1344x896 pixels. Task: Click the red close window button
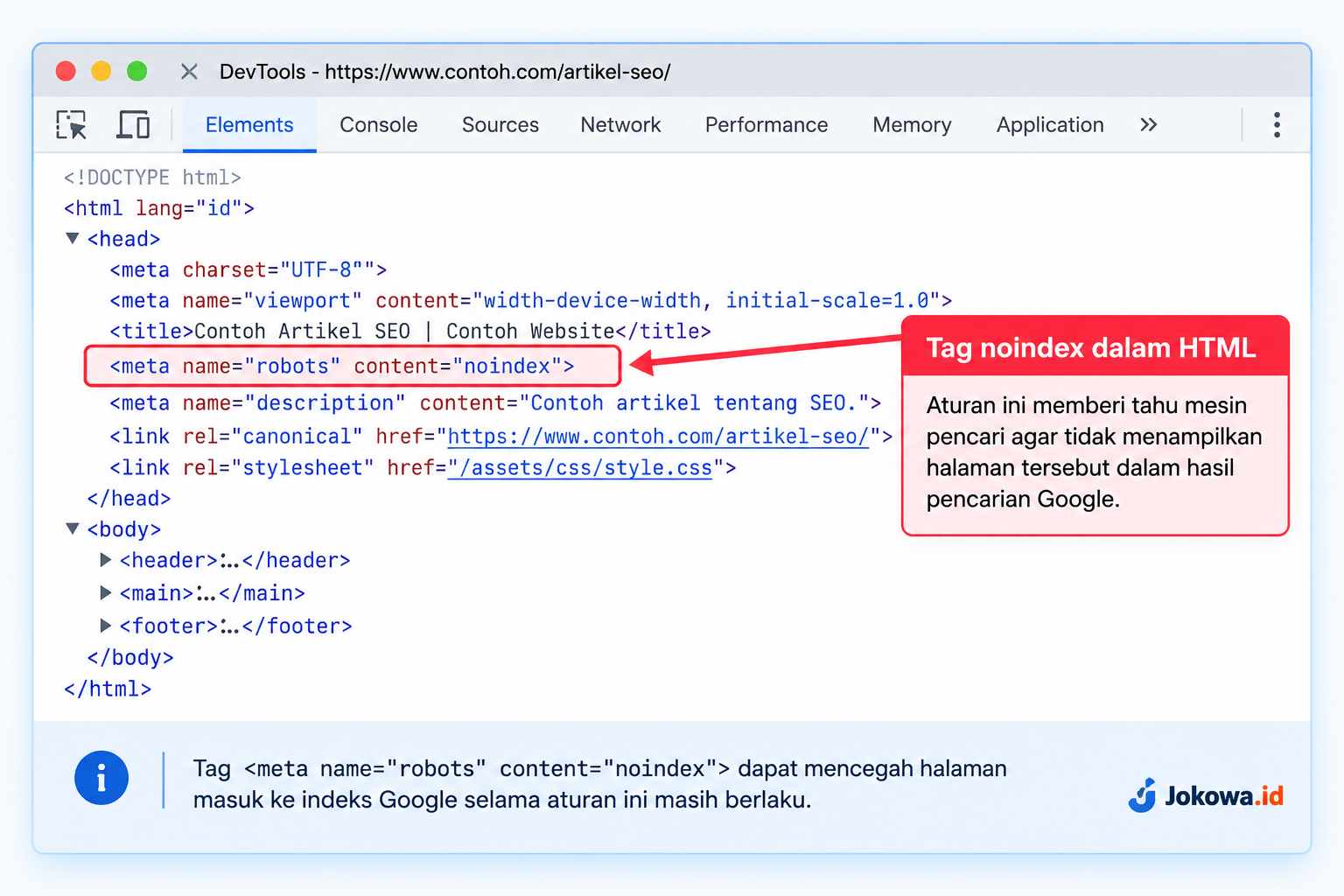[x=66, y=71]
